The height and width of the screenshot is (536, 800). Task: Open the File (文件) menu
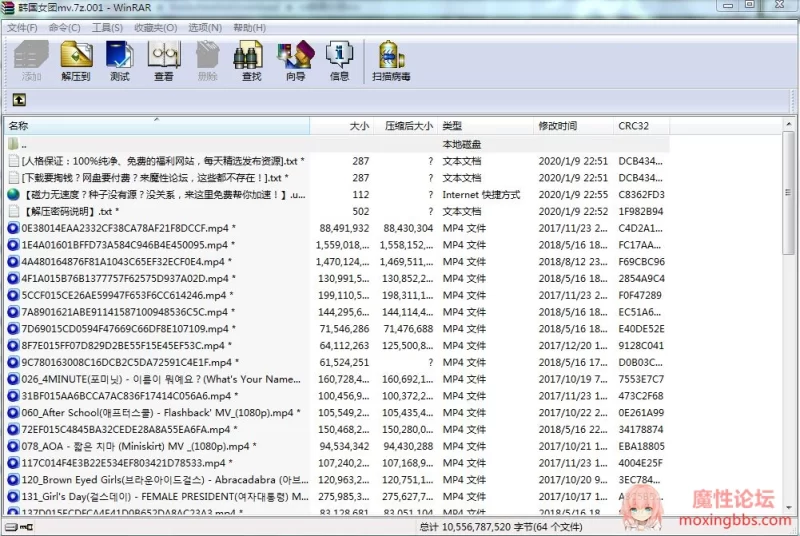coord(22,28)
